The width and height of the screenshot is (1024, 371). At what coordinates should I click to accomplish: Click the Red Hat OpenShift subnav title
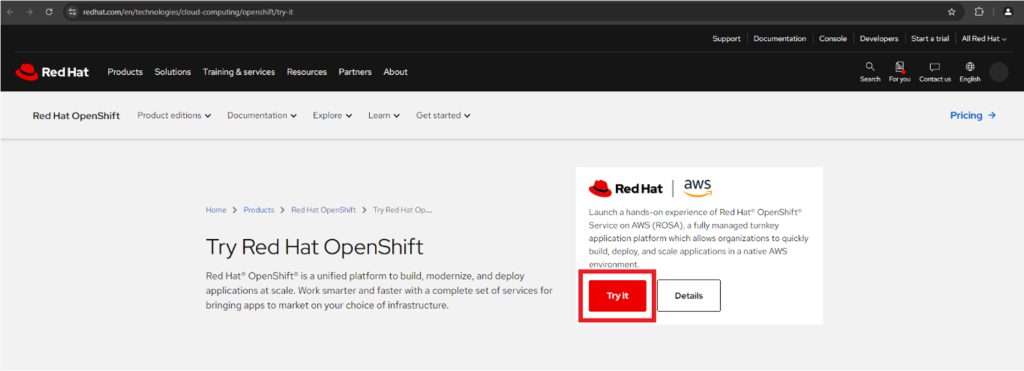76,116
